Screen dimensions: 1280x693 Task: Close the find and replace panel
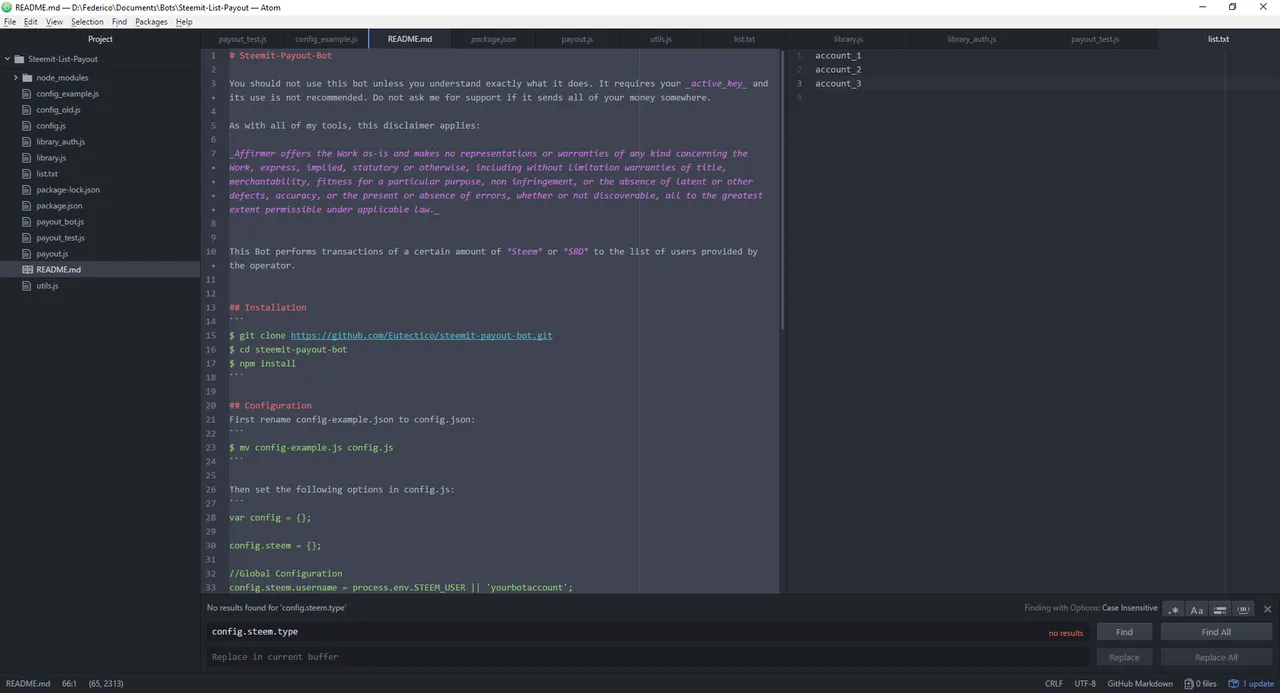1267,609
